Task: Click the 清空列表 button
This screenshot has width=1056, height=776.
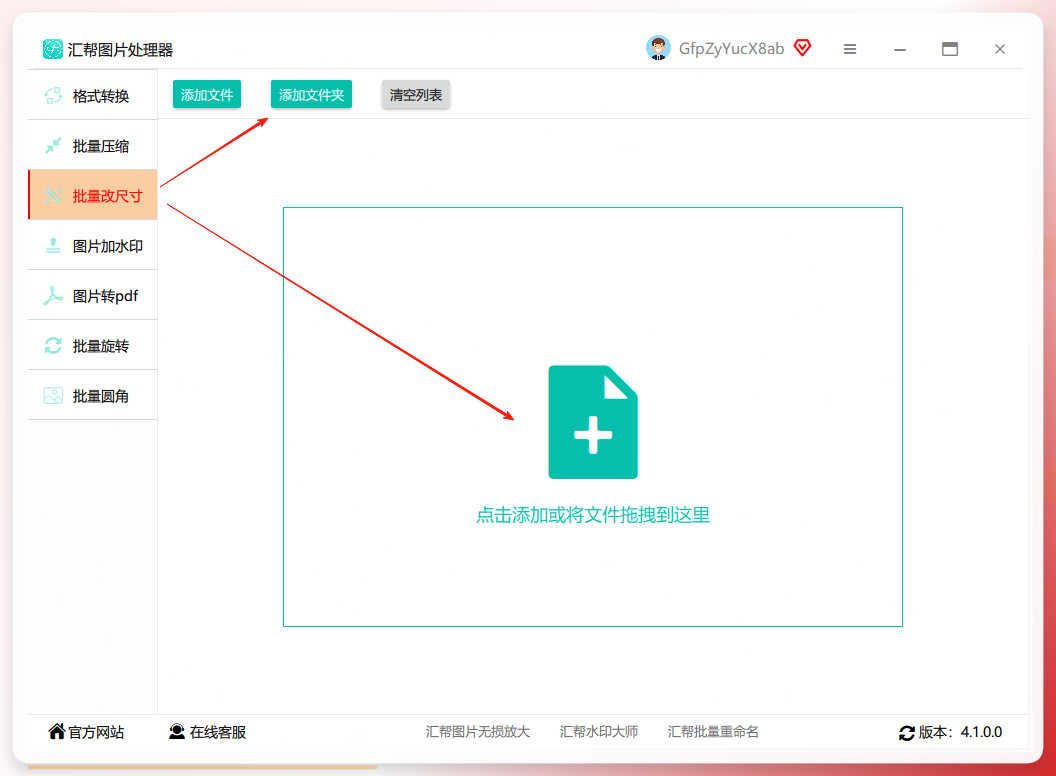Action: pyautogui.click(x=416, y=95)
